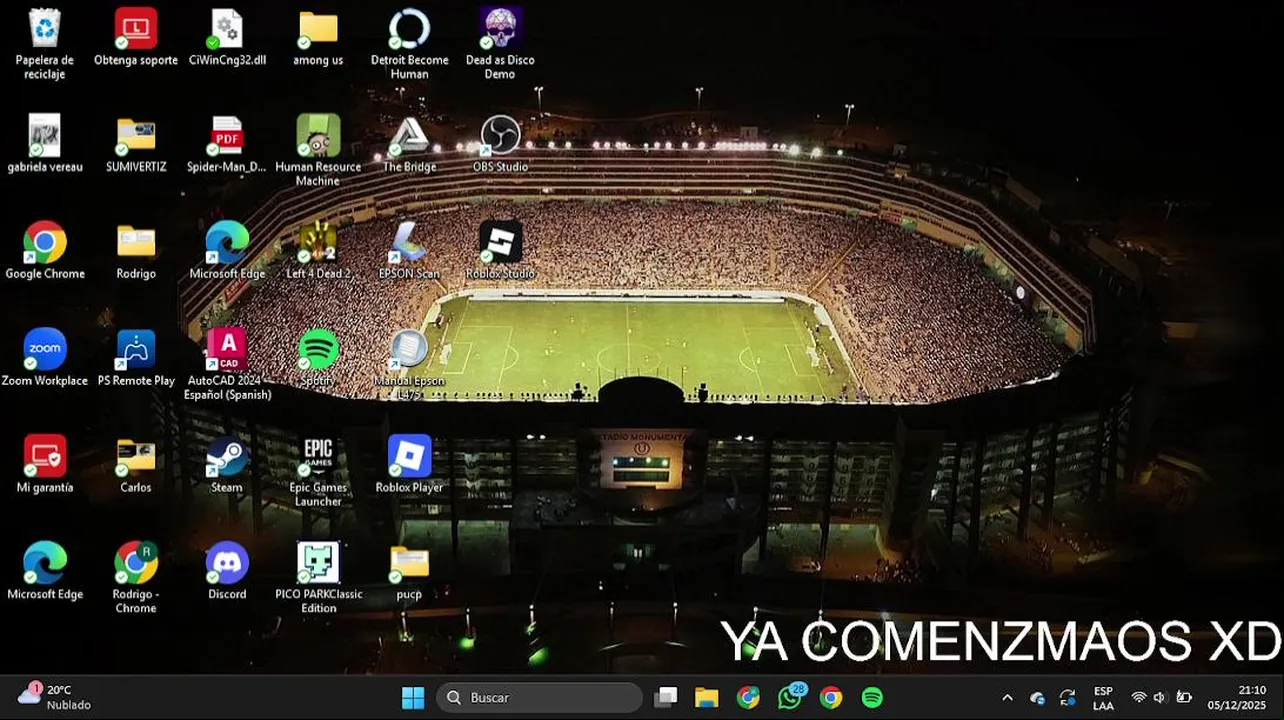Show hidden tray icons chevron
This screenshot has width=1284, height=720.
pyautogui.click(x=1007, y=698)
